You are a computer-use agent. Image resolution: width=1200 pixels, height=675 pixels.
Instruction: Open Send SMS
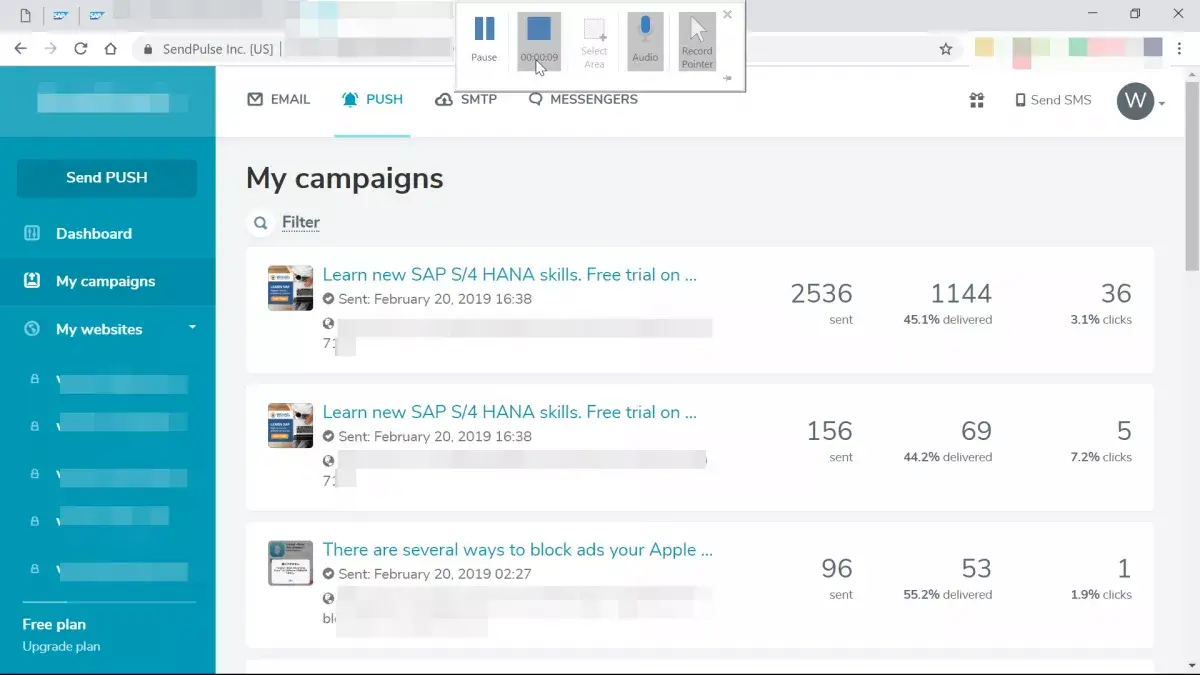click(1053, 100)
